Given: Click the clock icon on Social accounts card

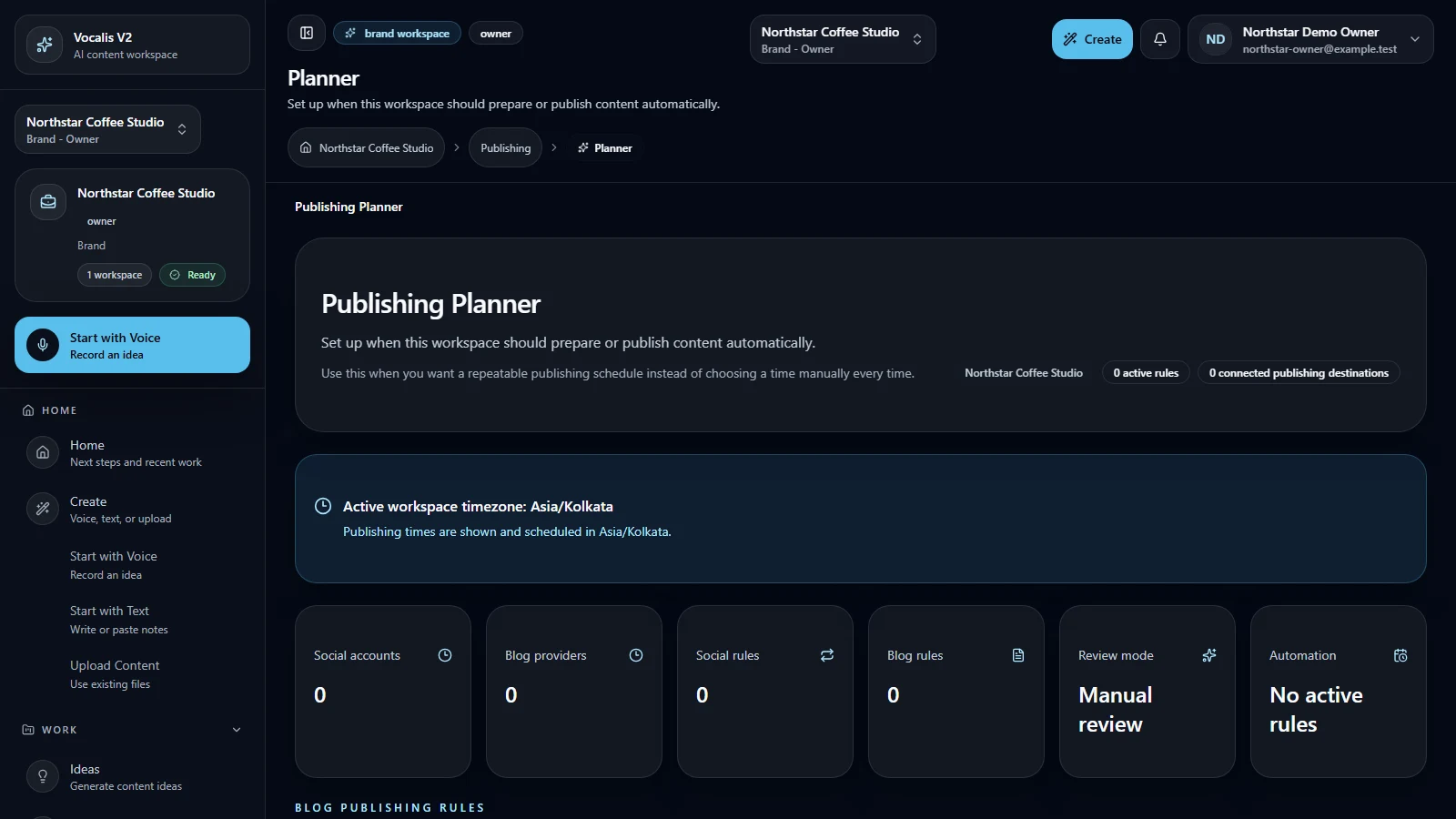Looking at the screenshot, I should pos(445,655).
